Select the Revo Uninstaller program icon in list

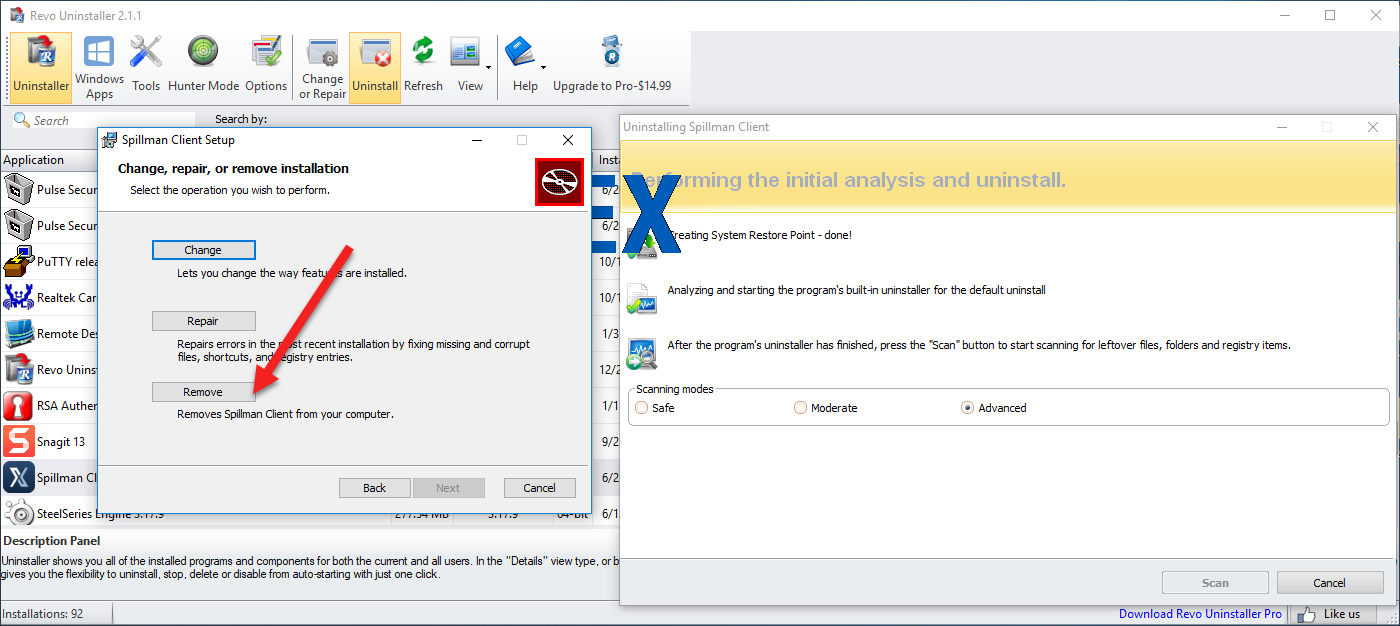pyautogui.click(x=19, y=370)
